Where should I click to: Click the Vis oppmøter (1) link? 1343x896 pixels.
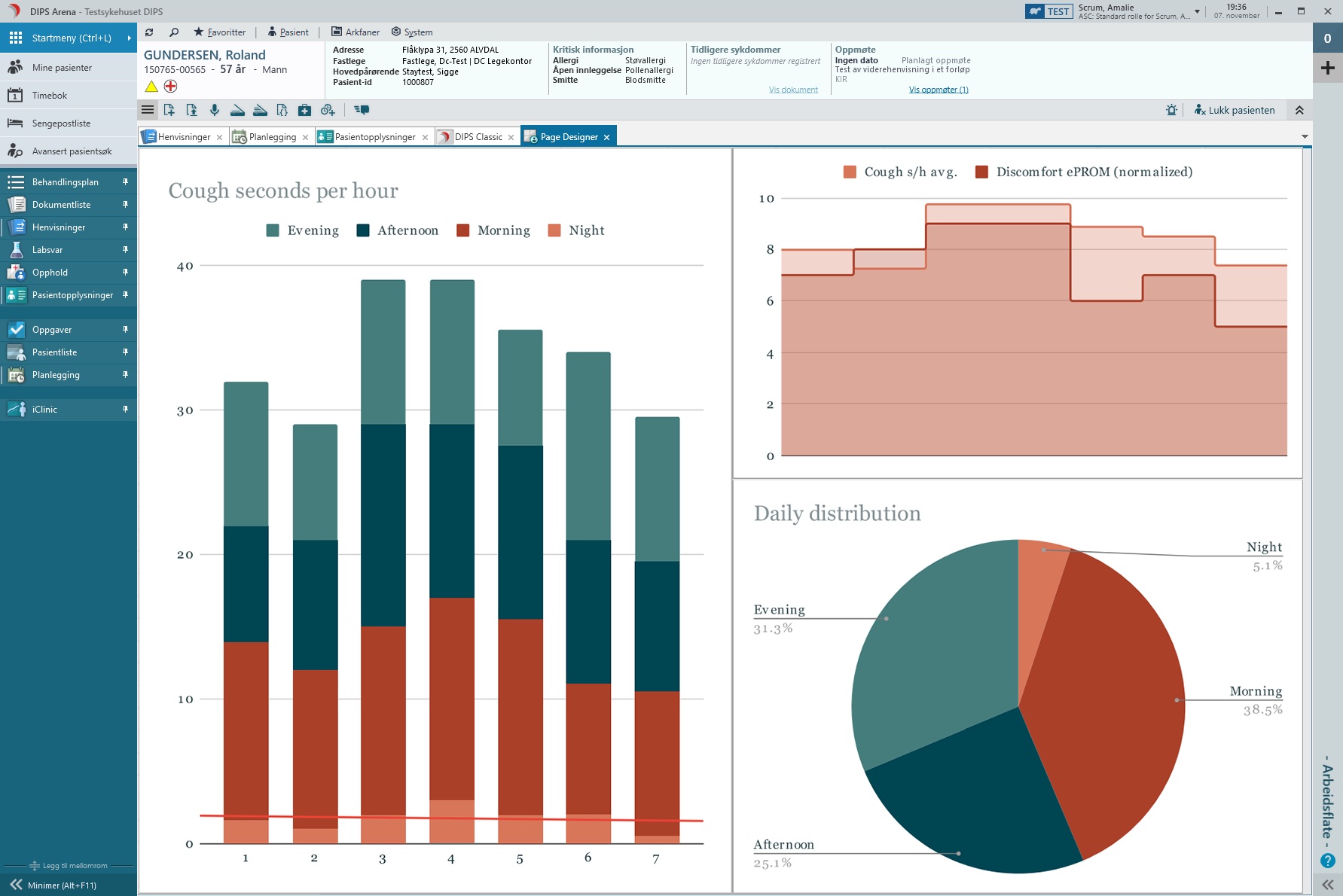point(939,90)
